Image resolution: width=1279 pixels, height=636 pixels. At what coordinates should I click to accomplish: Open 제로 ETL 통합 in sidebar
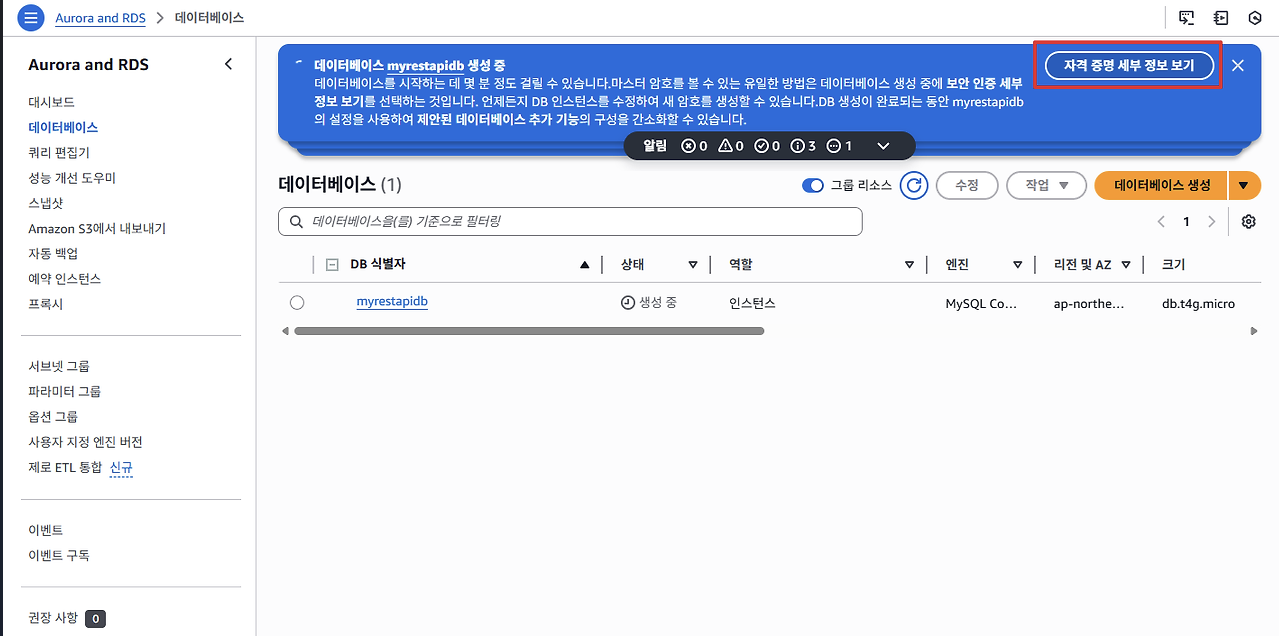[x=65, y=467]
